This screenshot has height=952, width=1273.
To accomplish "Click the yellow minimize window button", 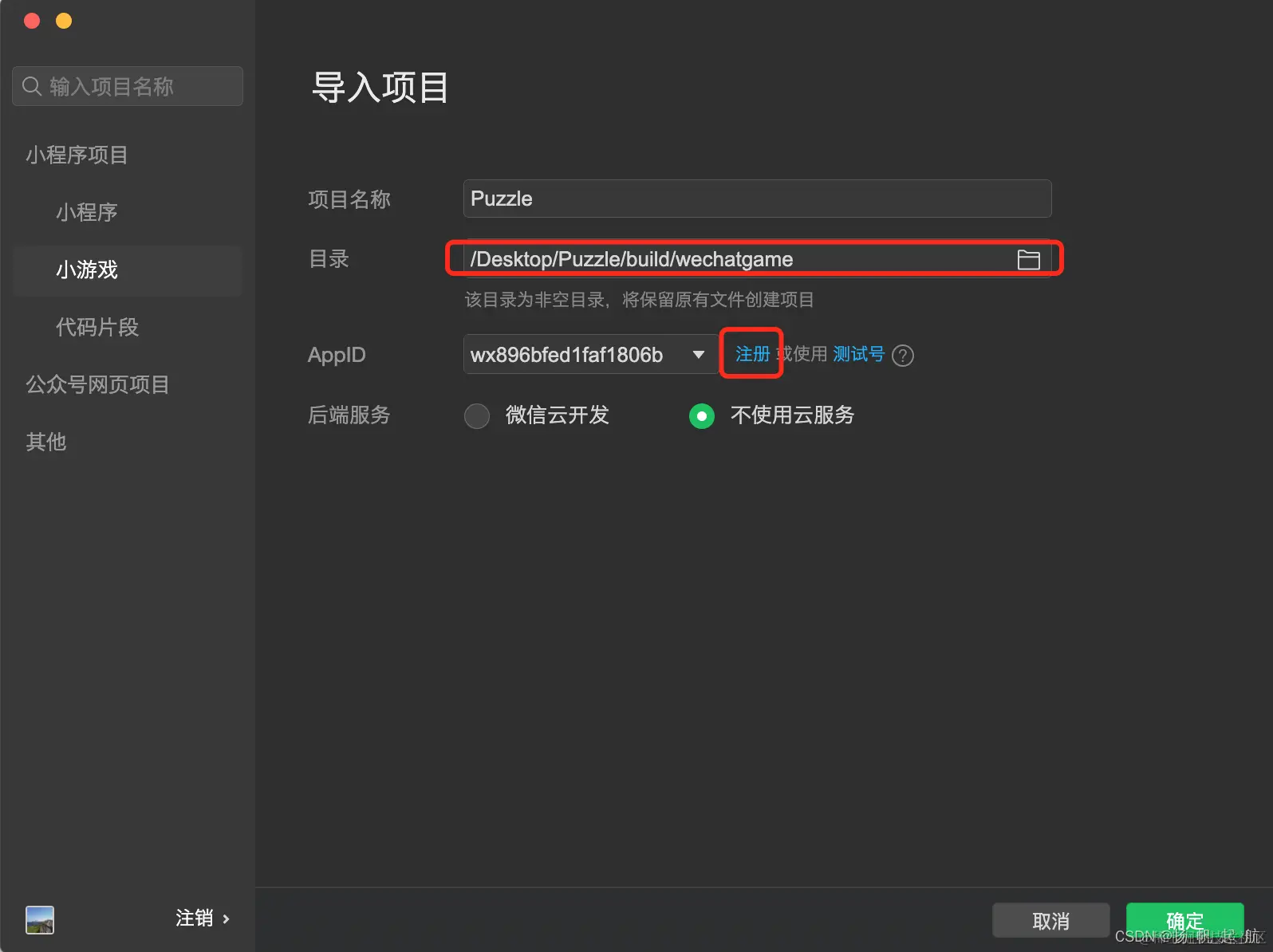I will (64, 21).
